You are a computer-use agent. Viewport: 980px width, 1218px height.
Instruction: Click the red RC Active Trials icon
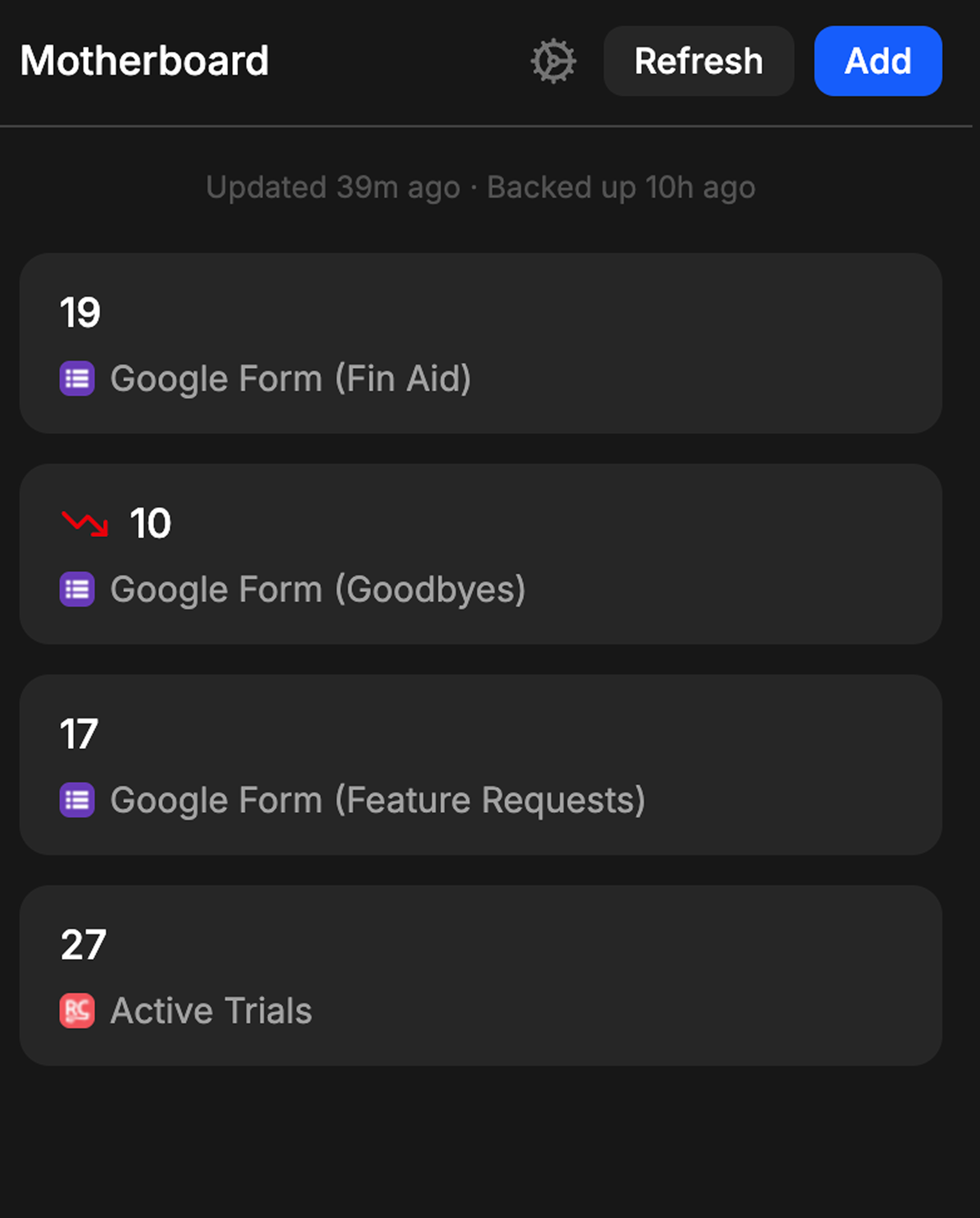tap(77, 1011)
